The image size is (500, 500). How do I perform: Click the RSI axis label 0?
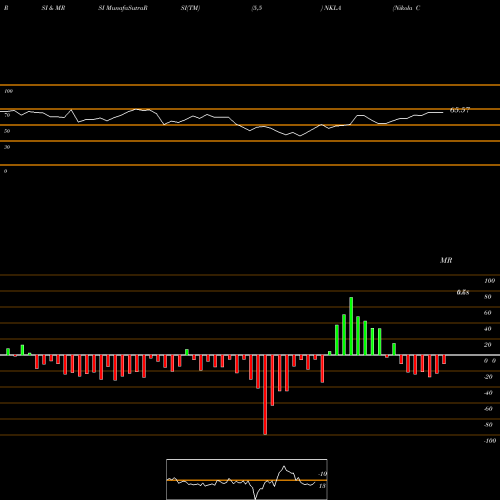point(5,171)
